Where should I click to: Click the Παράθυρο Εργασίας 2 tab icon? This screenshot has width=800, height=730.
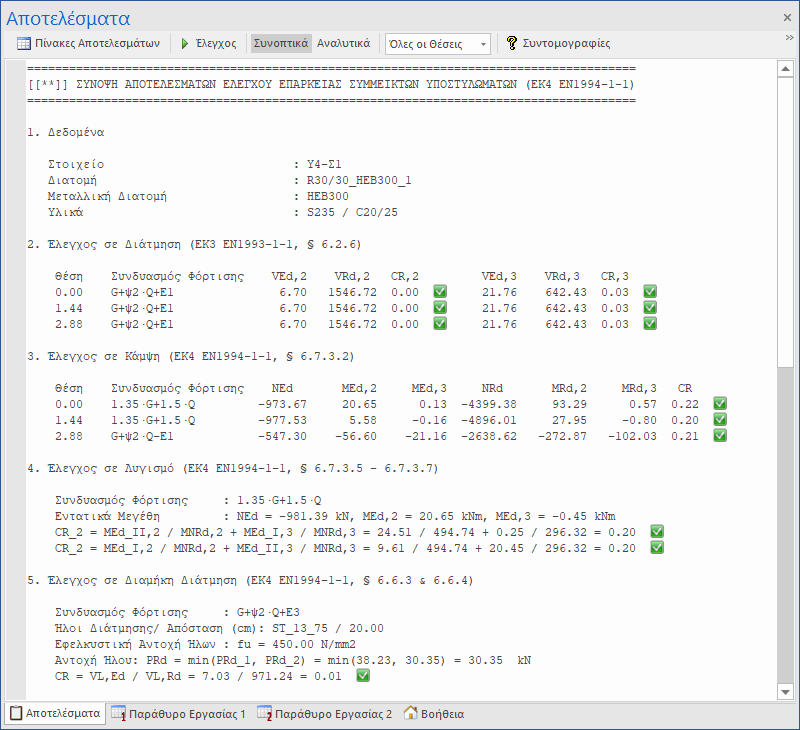pyautogui.click(x=265, y=714)
